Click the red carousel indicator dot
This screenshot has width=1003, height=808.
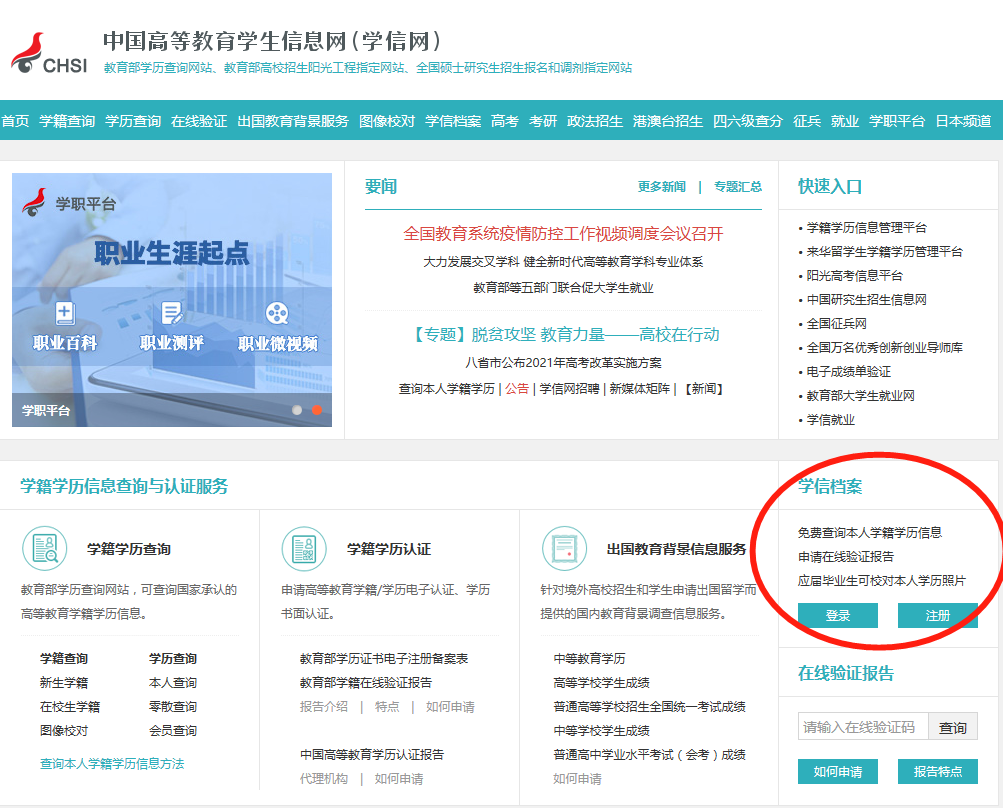coord(317,409)
